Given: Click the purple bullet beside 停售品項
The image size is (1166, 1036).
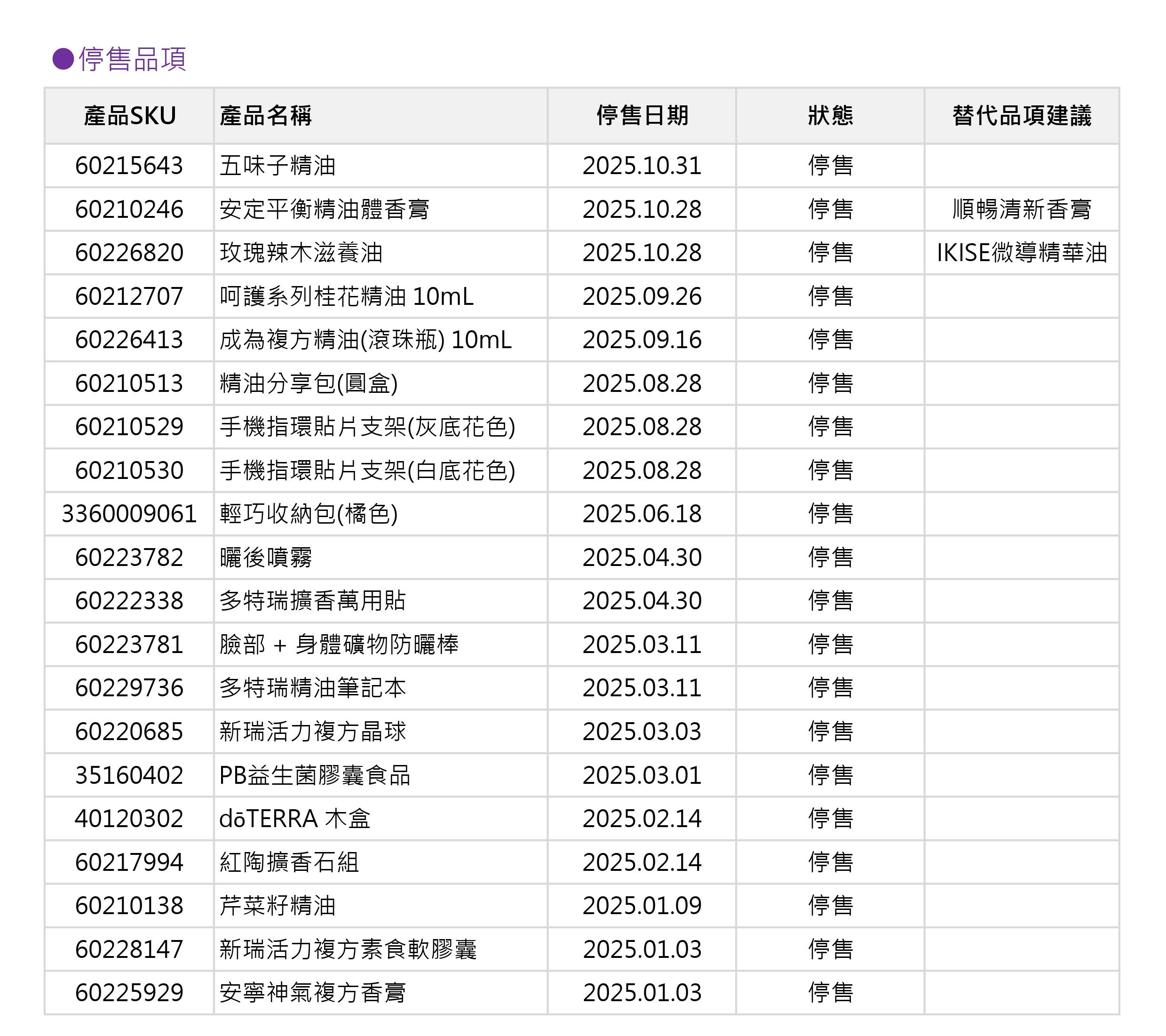Looking at the screenshot, I should (x=63, y=59).
